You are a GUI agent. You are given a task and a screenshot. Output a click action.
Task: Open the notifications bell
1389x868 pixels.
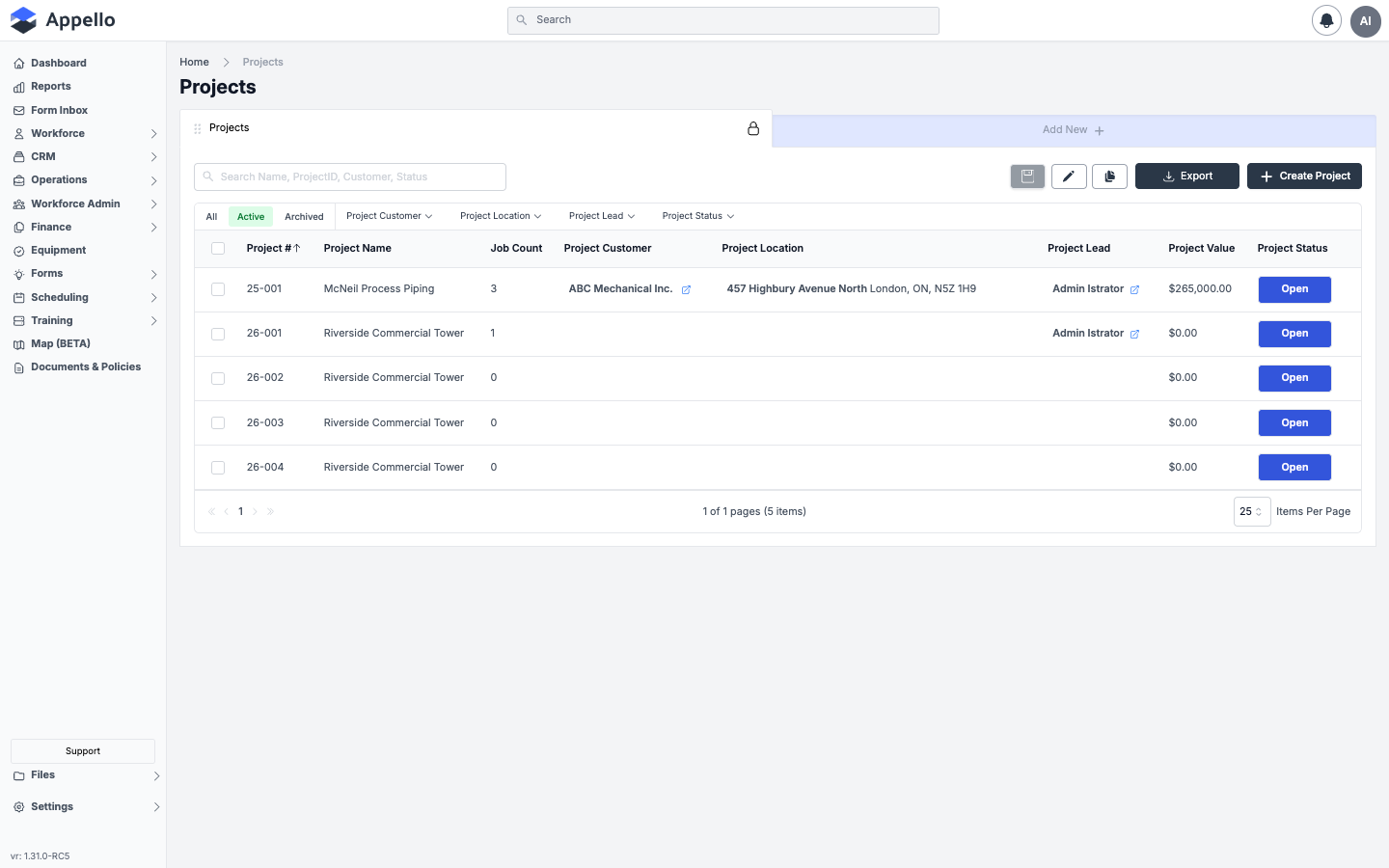[x=1326, y=20]
